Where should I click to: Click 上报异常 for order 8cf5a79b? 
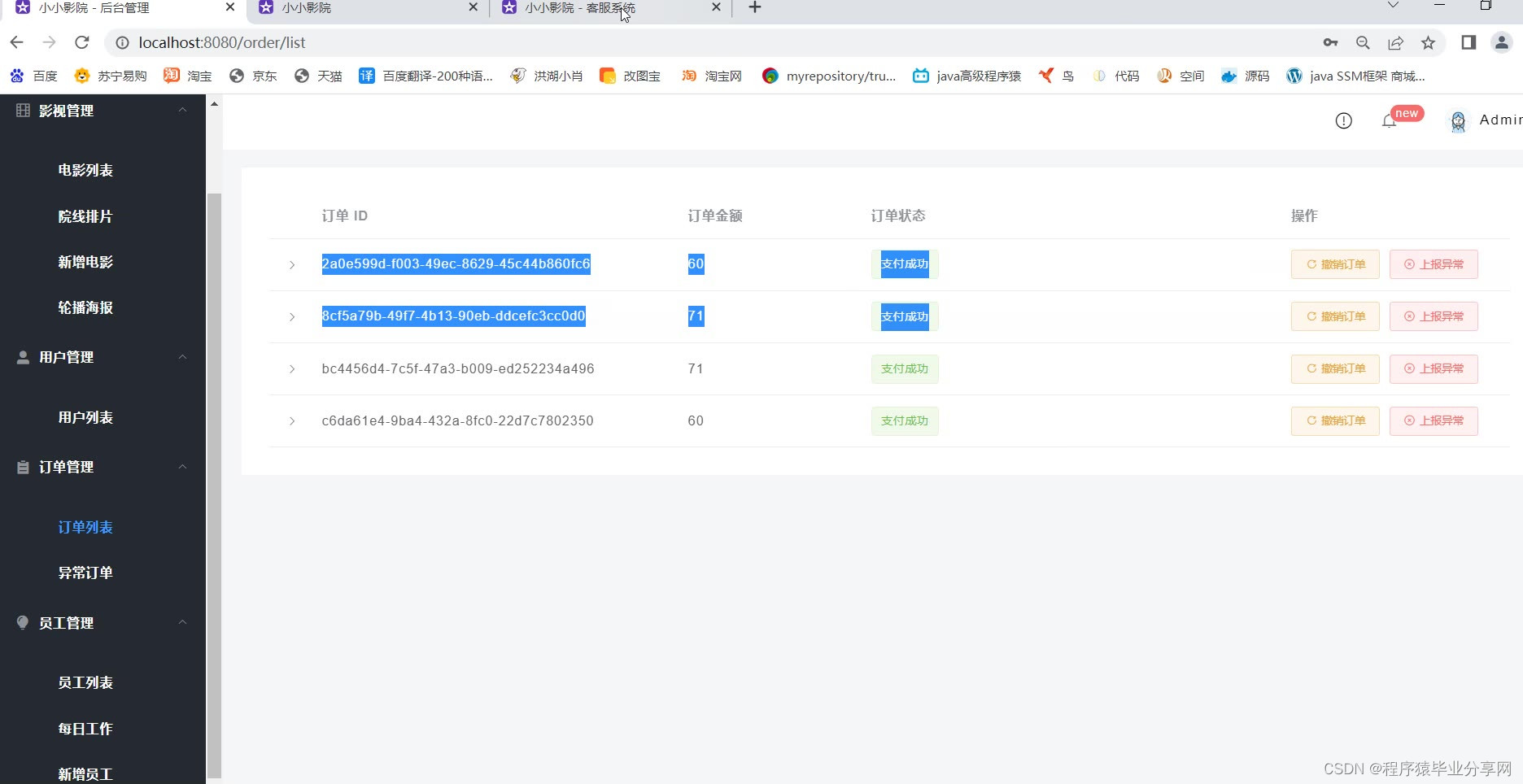click(1434, 316)
